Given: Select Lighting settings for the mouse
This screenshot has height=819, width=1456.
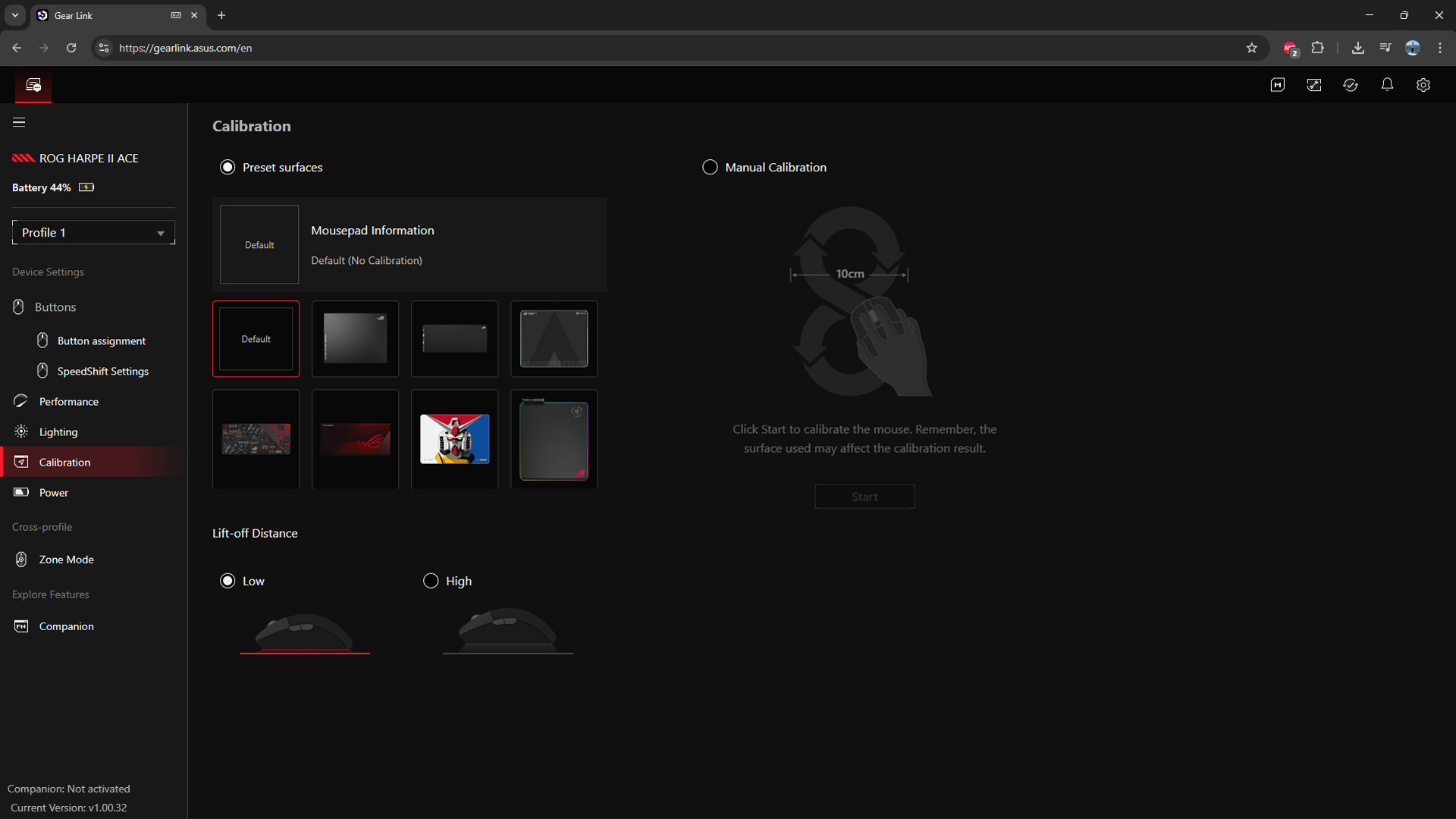Looking at the screenshot, I should pos(58,431).
